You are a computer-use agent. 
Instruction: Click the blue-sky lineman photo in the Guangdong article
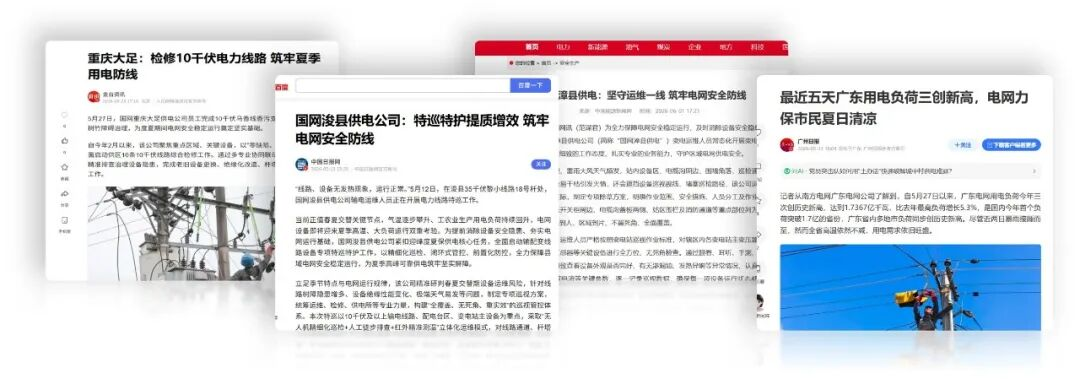tap(910, 287)
